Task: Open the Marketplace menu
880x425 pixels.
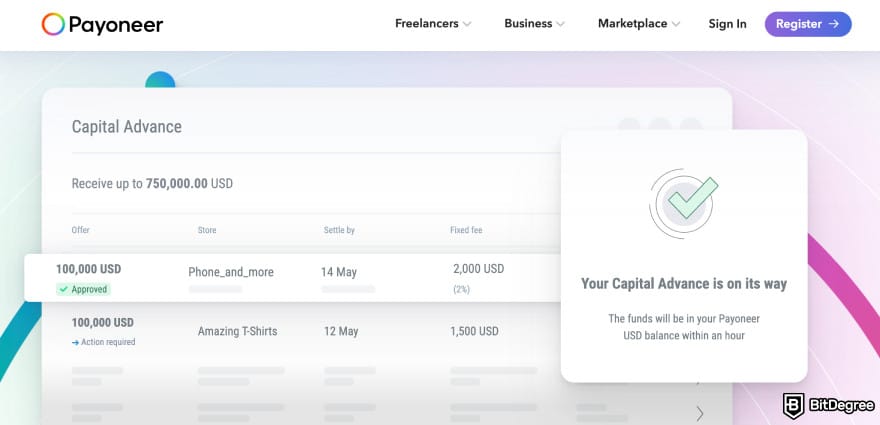Action: point(639,24)
